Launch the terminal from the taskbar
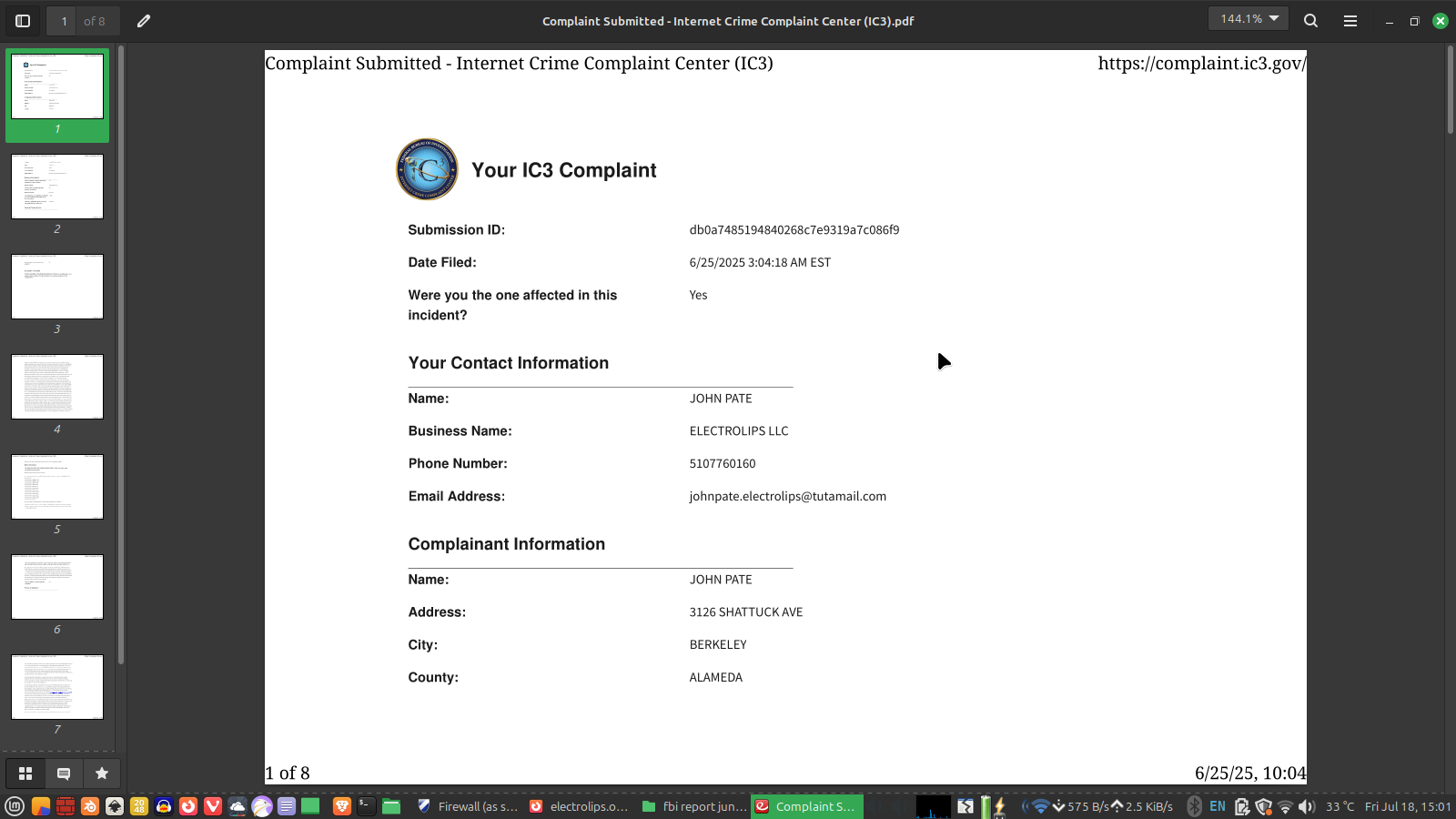Viewport: 1456px width, 819px height. coord(367,806)
